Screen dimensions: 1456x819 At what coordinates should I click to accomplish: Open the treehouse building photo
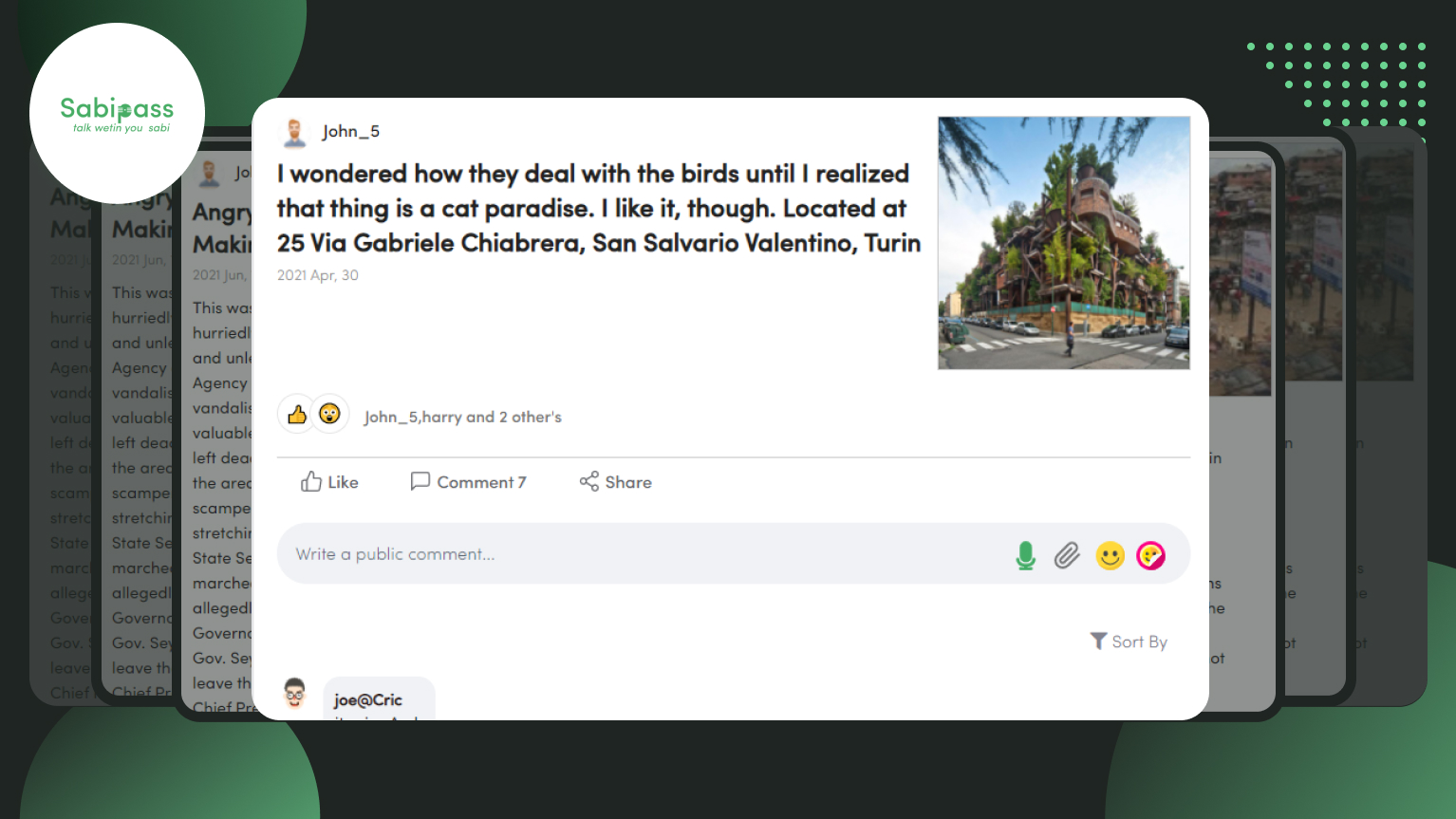[1064, 243]
